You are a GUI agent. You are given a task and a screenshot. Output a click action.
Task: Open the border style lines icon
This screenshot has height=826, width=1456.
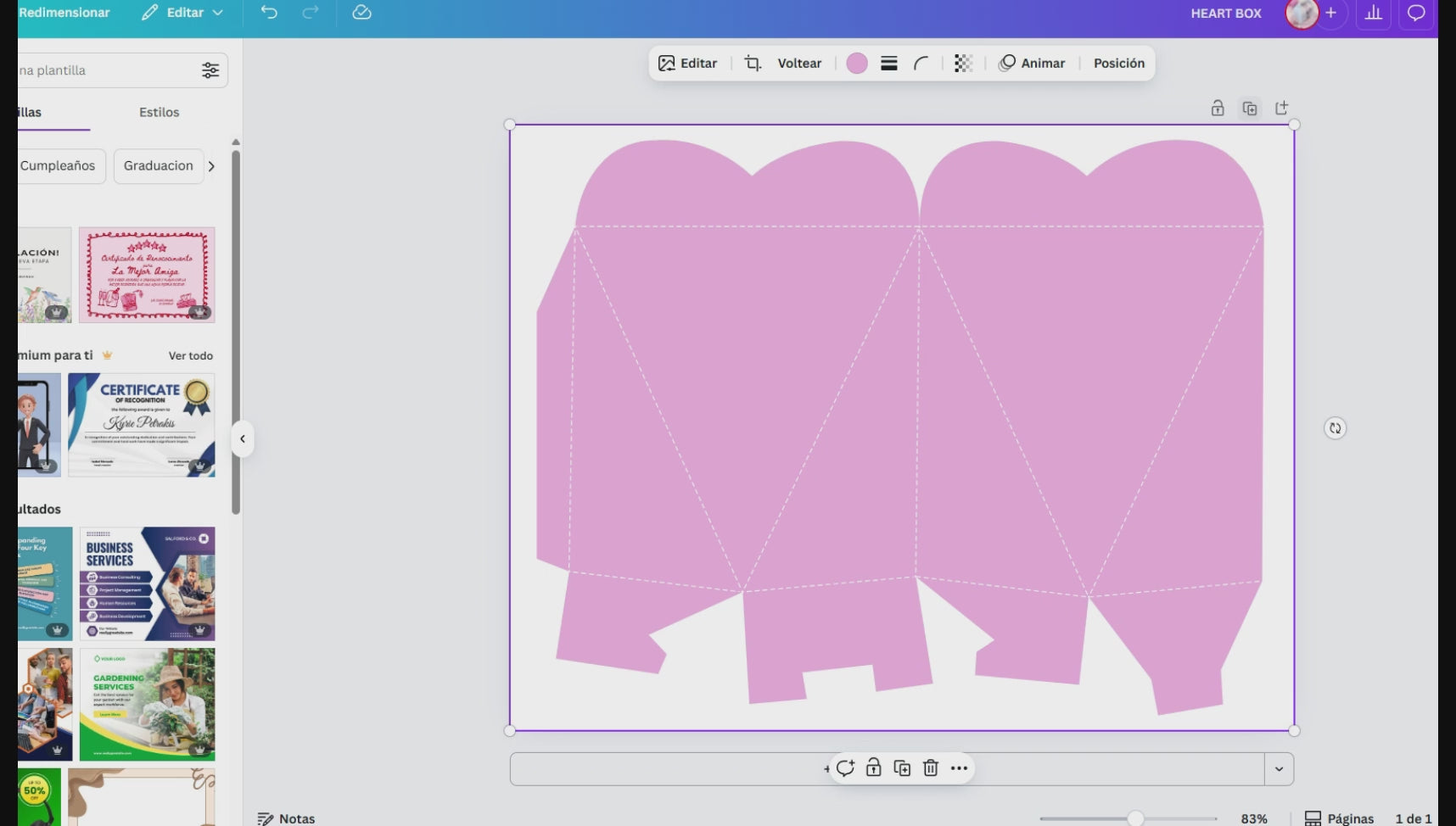tap(889, 64)
